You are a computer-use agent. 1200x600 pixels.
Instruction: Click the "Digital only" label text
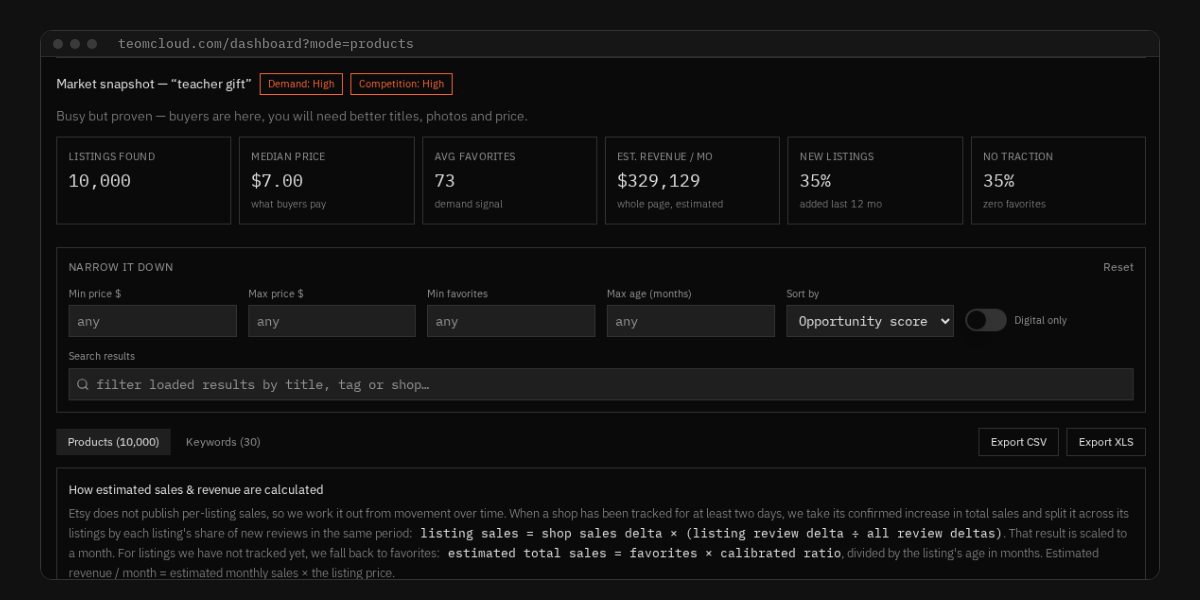[x=1040, y=320]
